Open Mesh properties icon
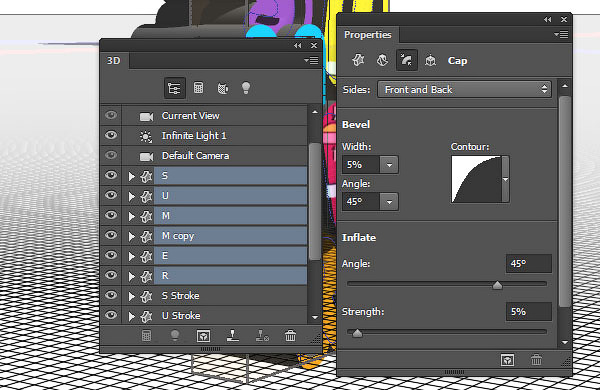600x390 pixels. coord(358,60)
